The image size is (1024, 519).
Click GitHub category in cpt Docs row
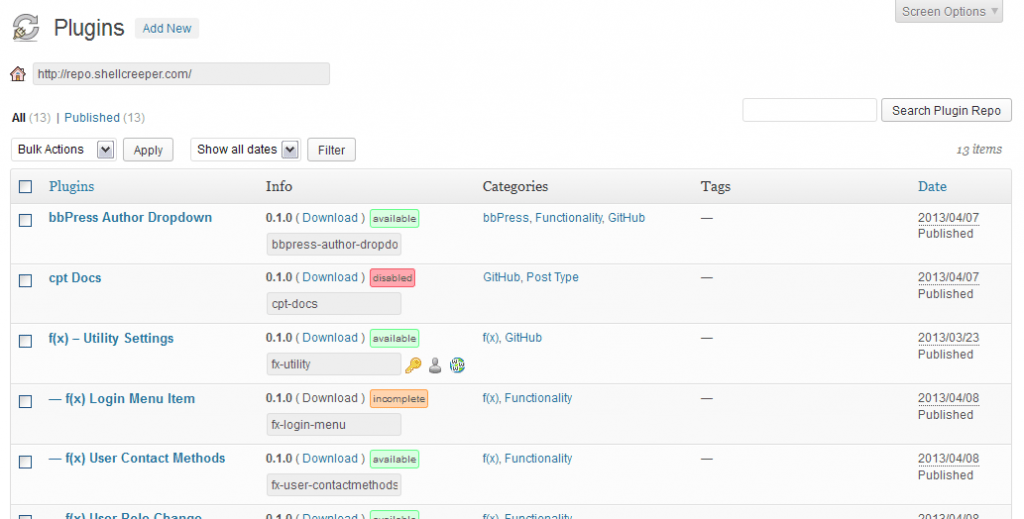[x=501, y=277]
